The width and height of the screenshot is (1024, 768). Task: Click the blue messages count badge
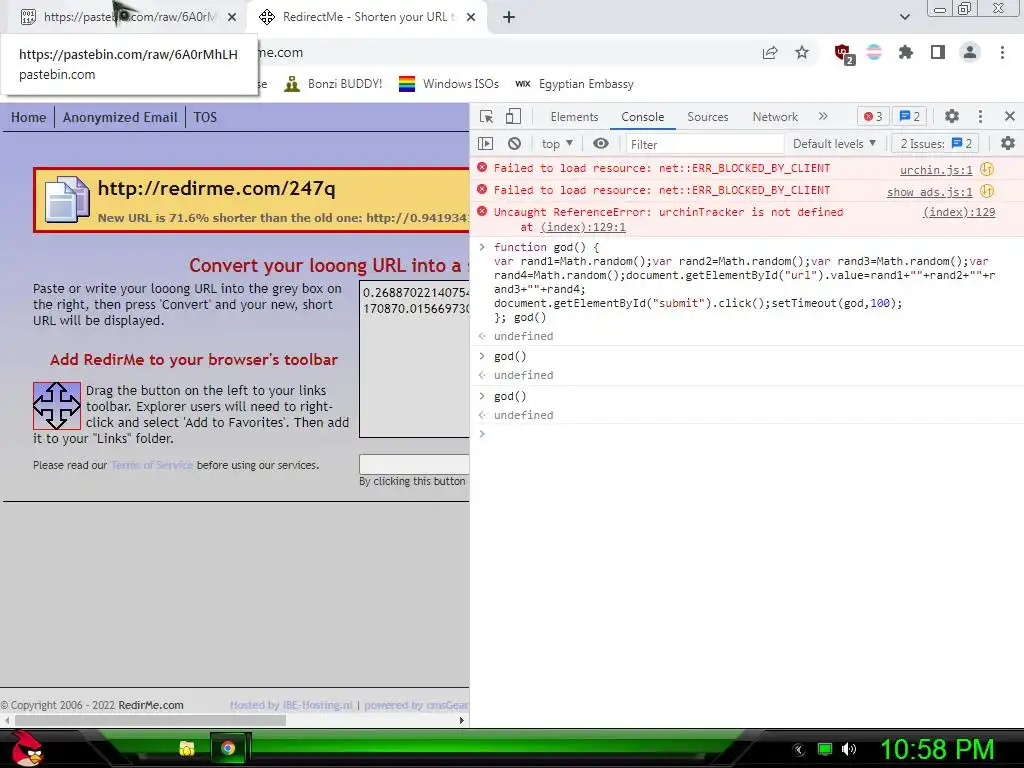910,116
